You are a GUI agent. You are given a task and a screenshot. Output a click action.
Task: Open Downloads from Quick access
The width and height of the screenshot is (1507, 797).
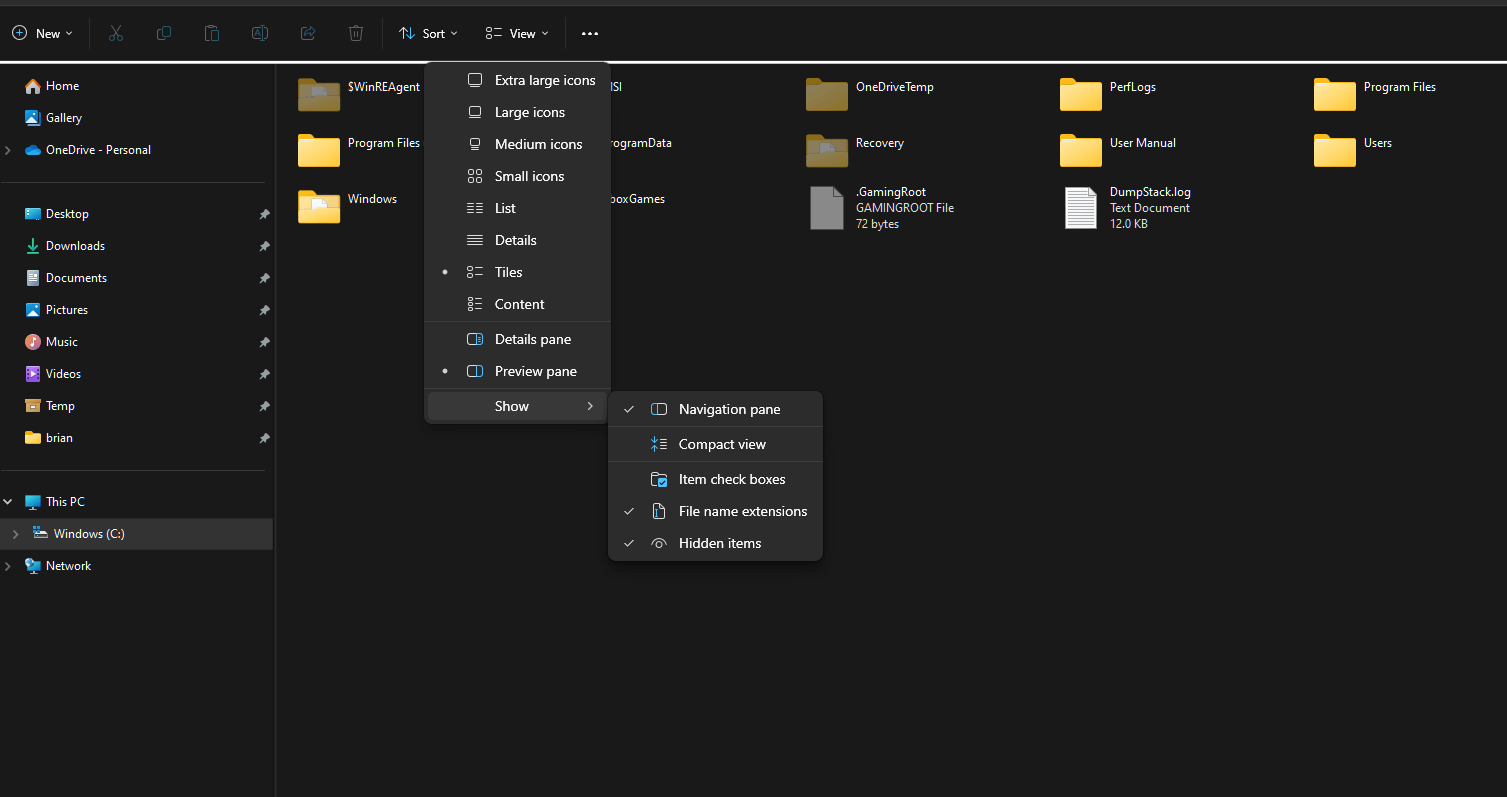pyautogui.click(x=75, y=246)
